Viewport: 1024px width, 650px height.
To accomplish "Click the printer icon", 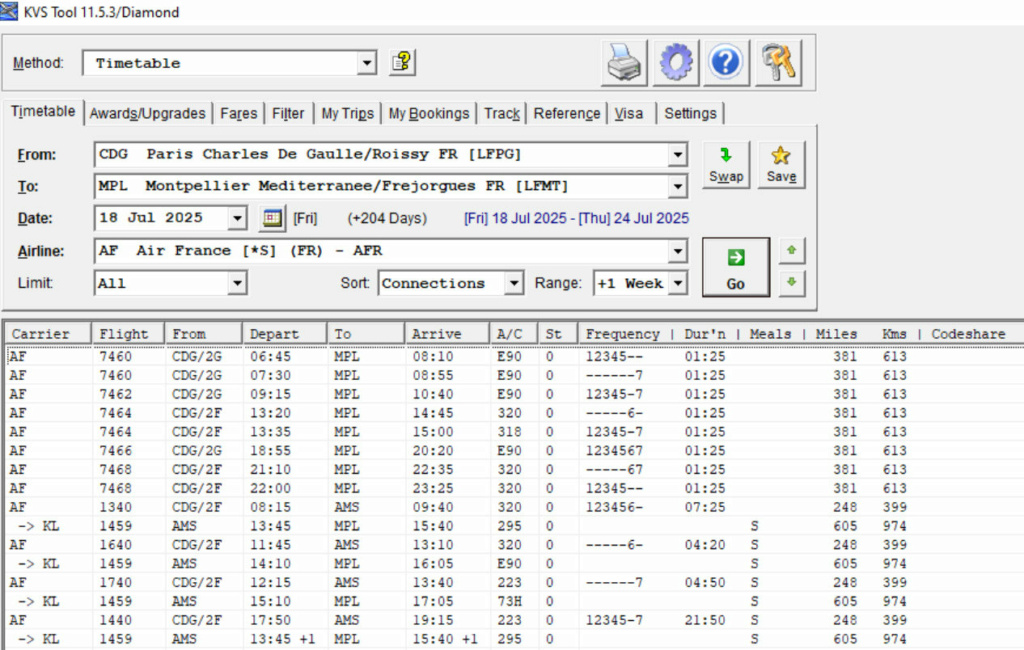I will point(624,63).
